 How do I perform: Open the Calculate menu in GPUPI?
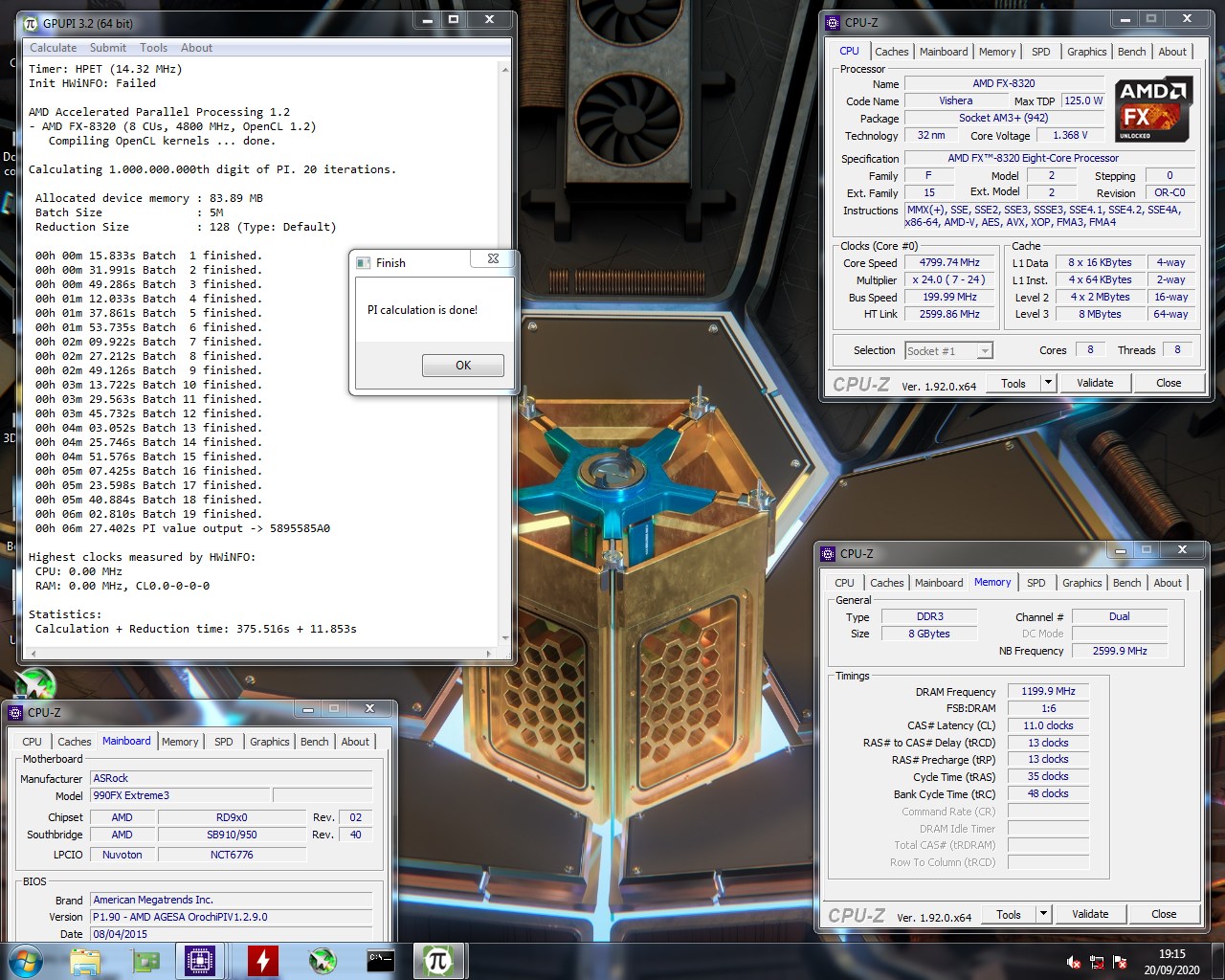click(53, 48)
